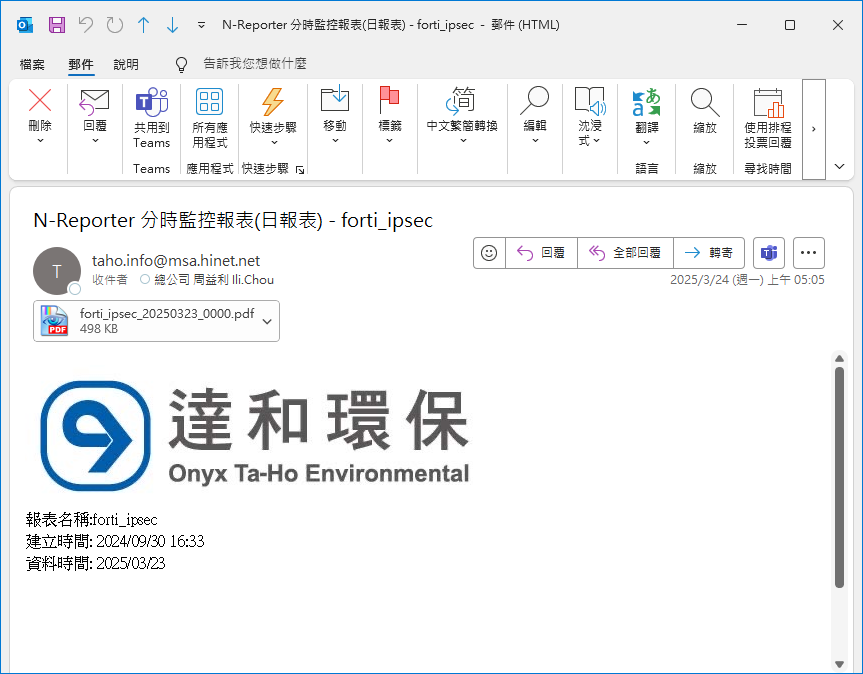Open the All Apps (所有應用程式) icon
The width and height of the screenshot is (863, 674).
pyautogui.click(x=209, y=101)
